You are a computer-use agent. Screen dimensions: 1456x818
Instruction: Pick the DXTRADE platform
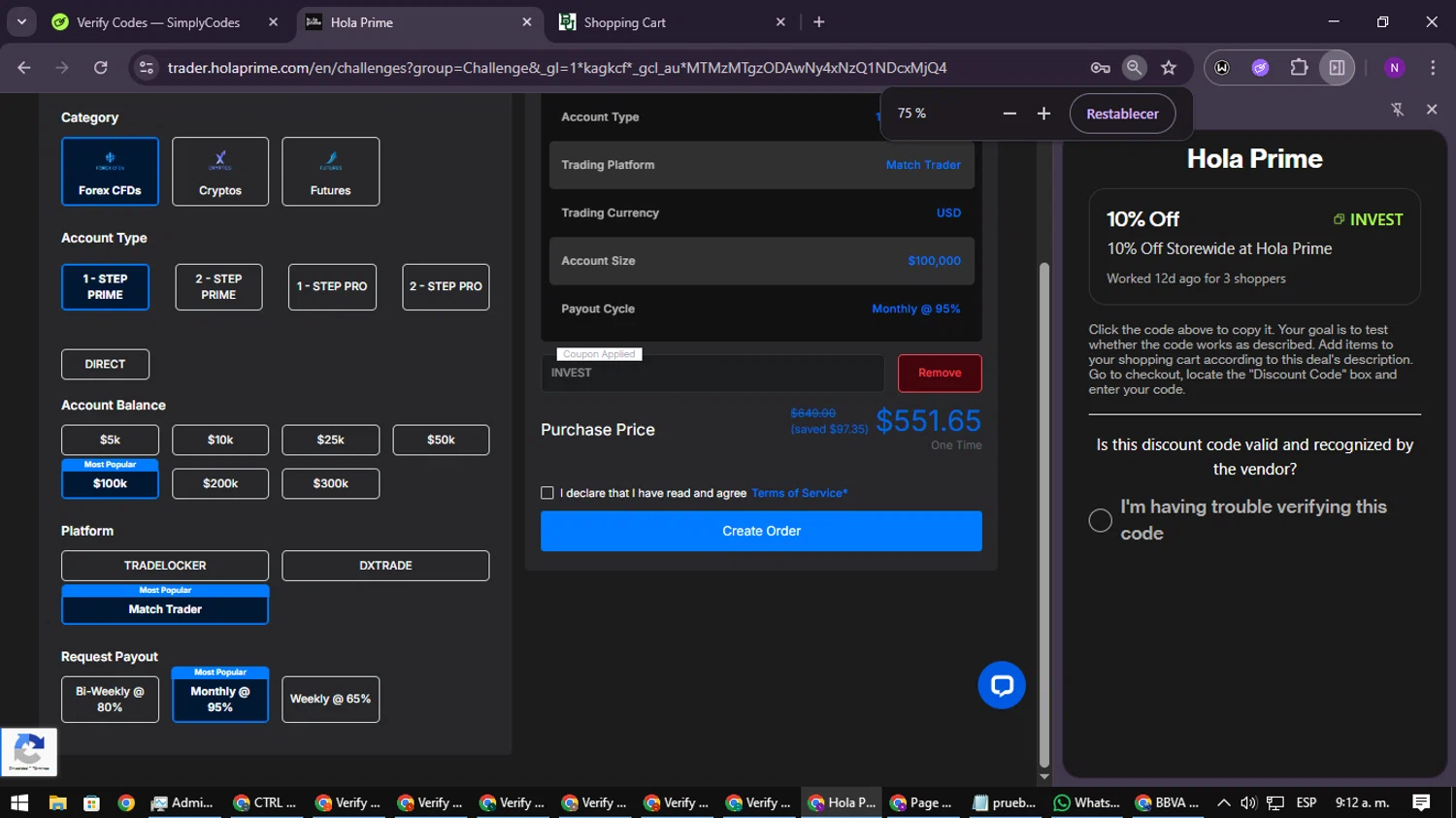coord(385,566)
